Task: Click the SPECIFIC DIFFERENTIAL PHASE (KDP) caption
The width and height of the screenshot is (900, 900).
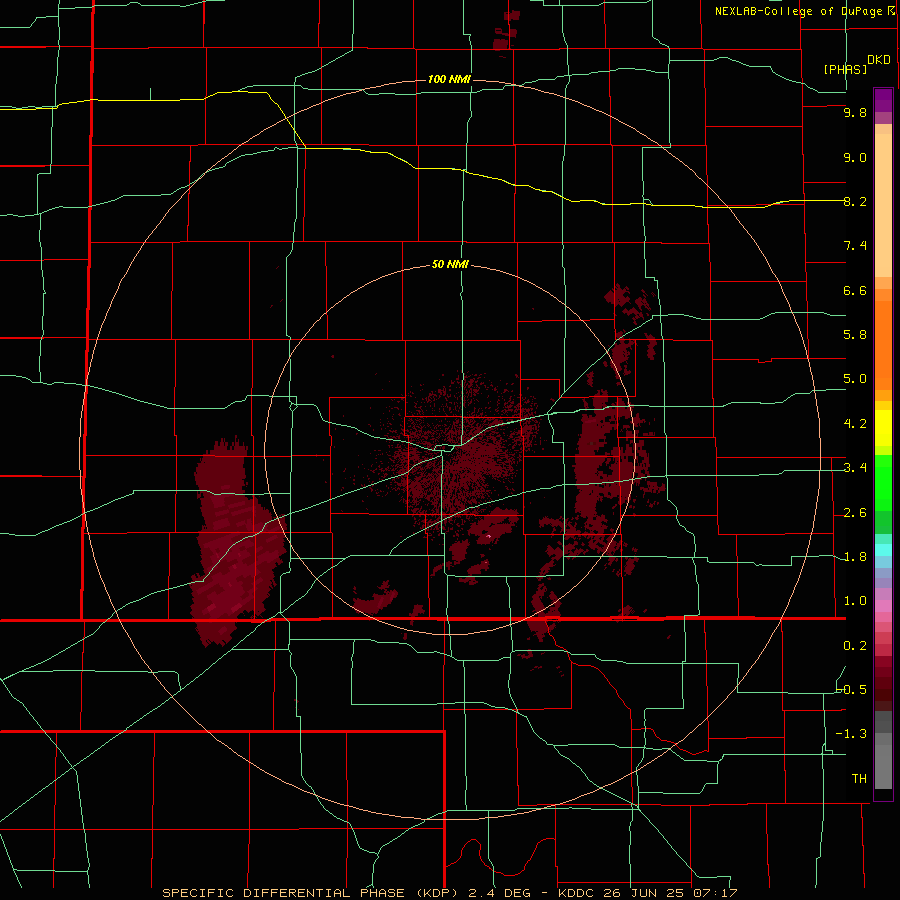Action: point(308,893)
